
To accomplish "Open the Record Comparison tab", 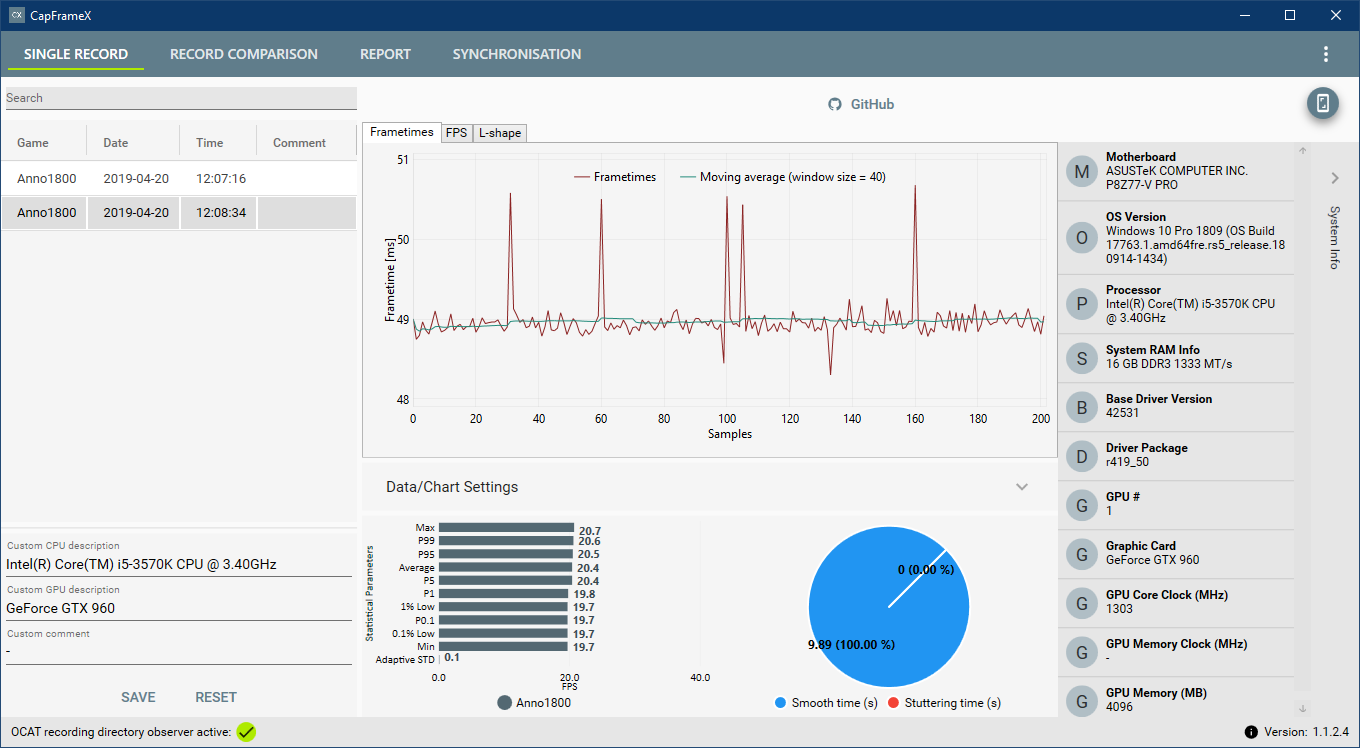I will coord(244,54).
